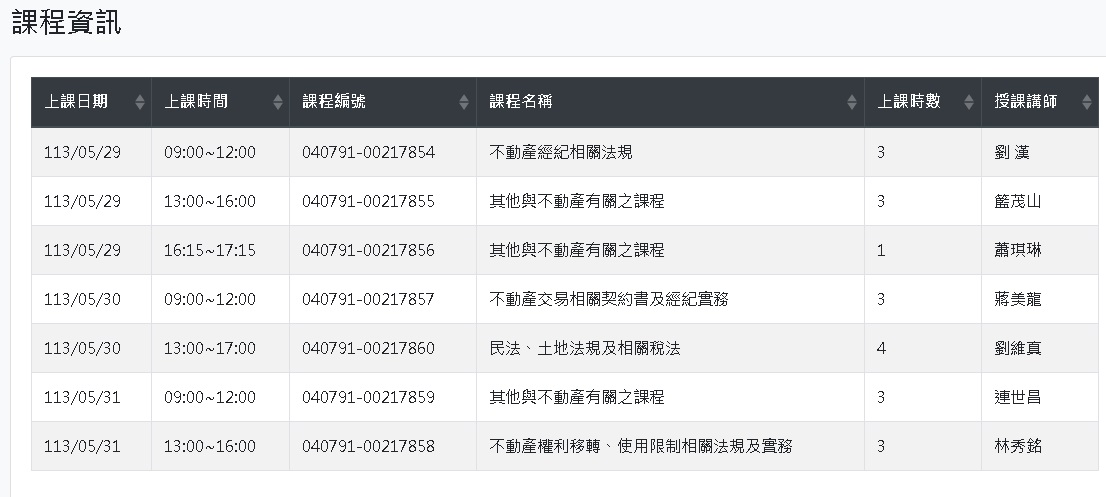
Task: Click sort arrows icon in 上課時數 header
Action: coord(969,102)
